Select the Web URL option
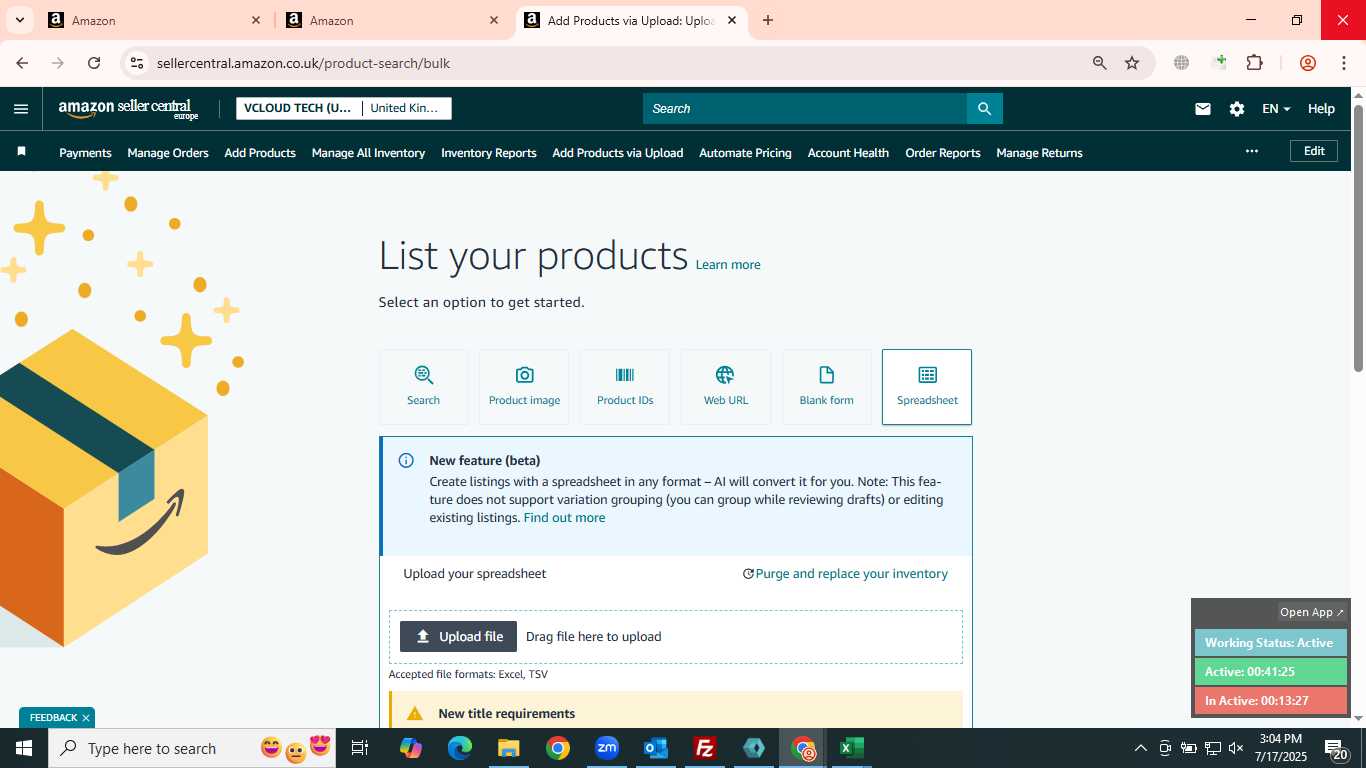The width and height of the screenshot is (1366, 768). coord(726,387)
